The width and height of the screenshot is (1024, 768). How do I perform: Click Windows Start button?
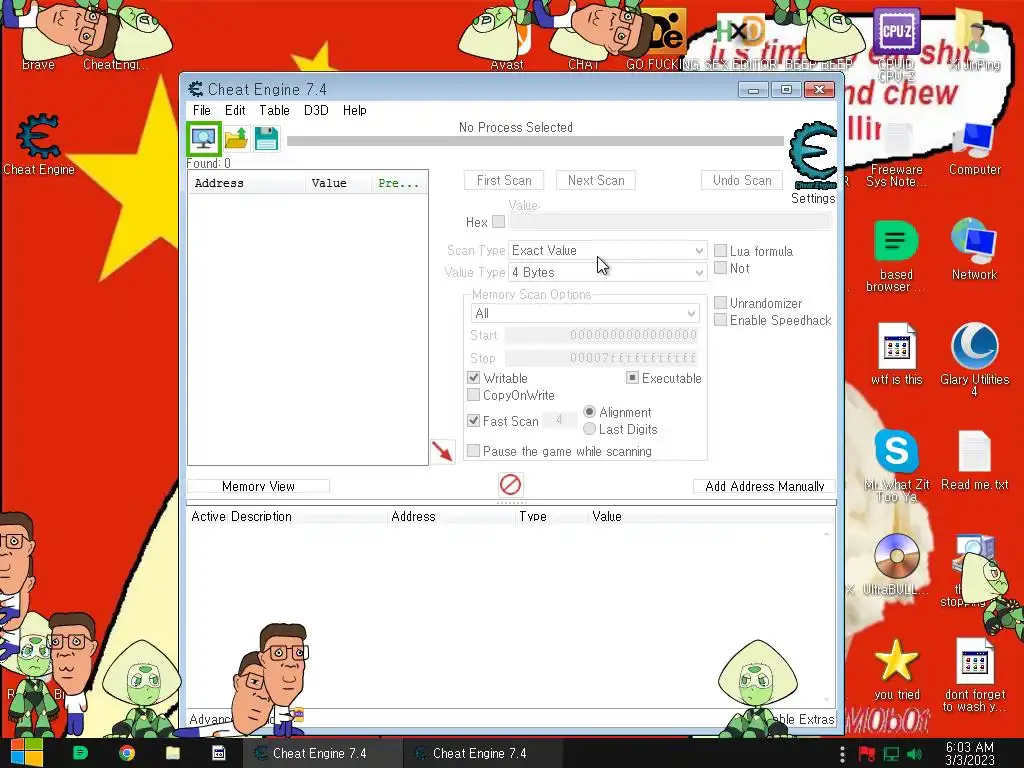26,753
